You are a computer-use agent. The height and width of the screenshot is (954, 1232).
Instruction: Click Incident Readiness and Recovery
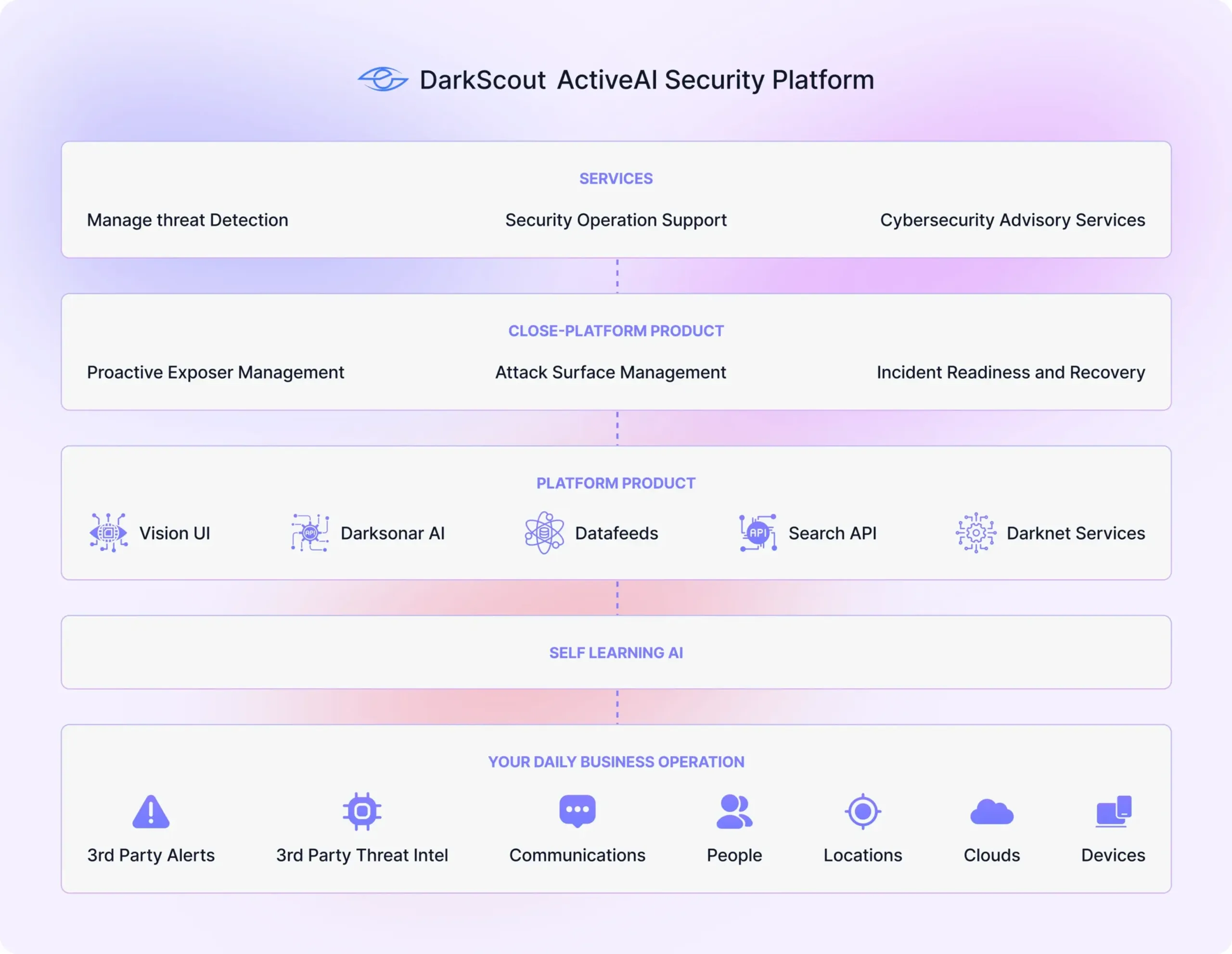[x=1010, y=372]
